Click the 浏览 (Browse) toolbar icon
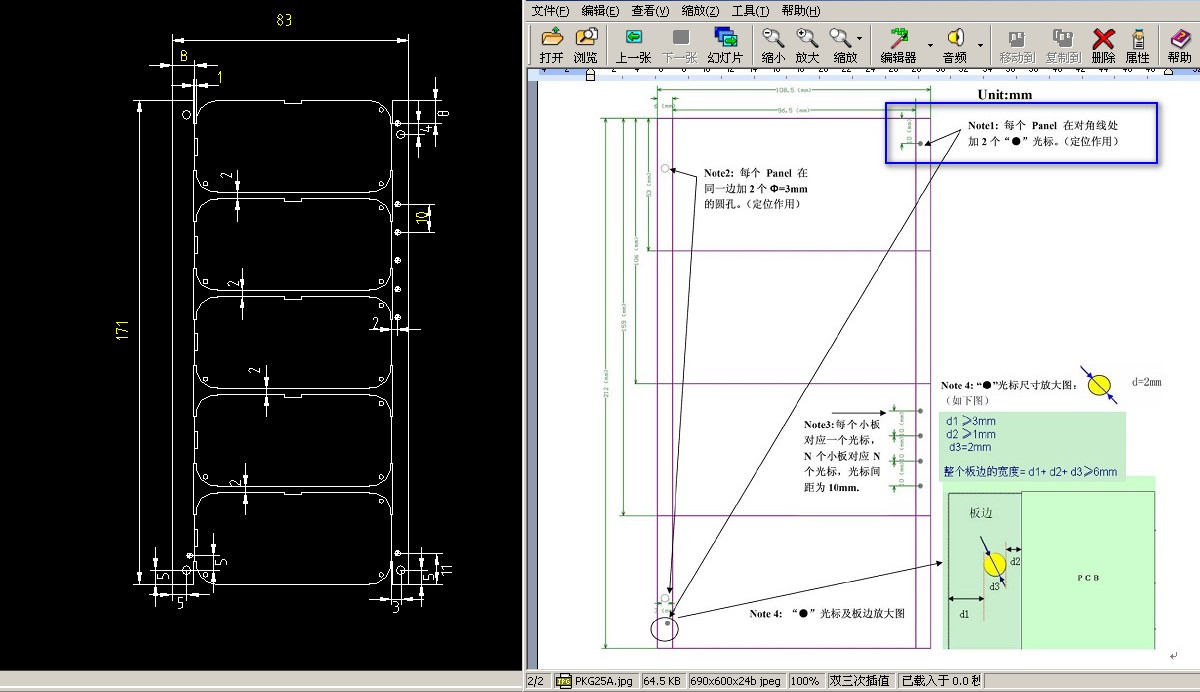The height and width of the screenshot is (692, 1200). click(586, 45)
